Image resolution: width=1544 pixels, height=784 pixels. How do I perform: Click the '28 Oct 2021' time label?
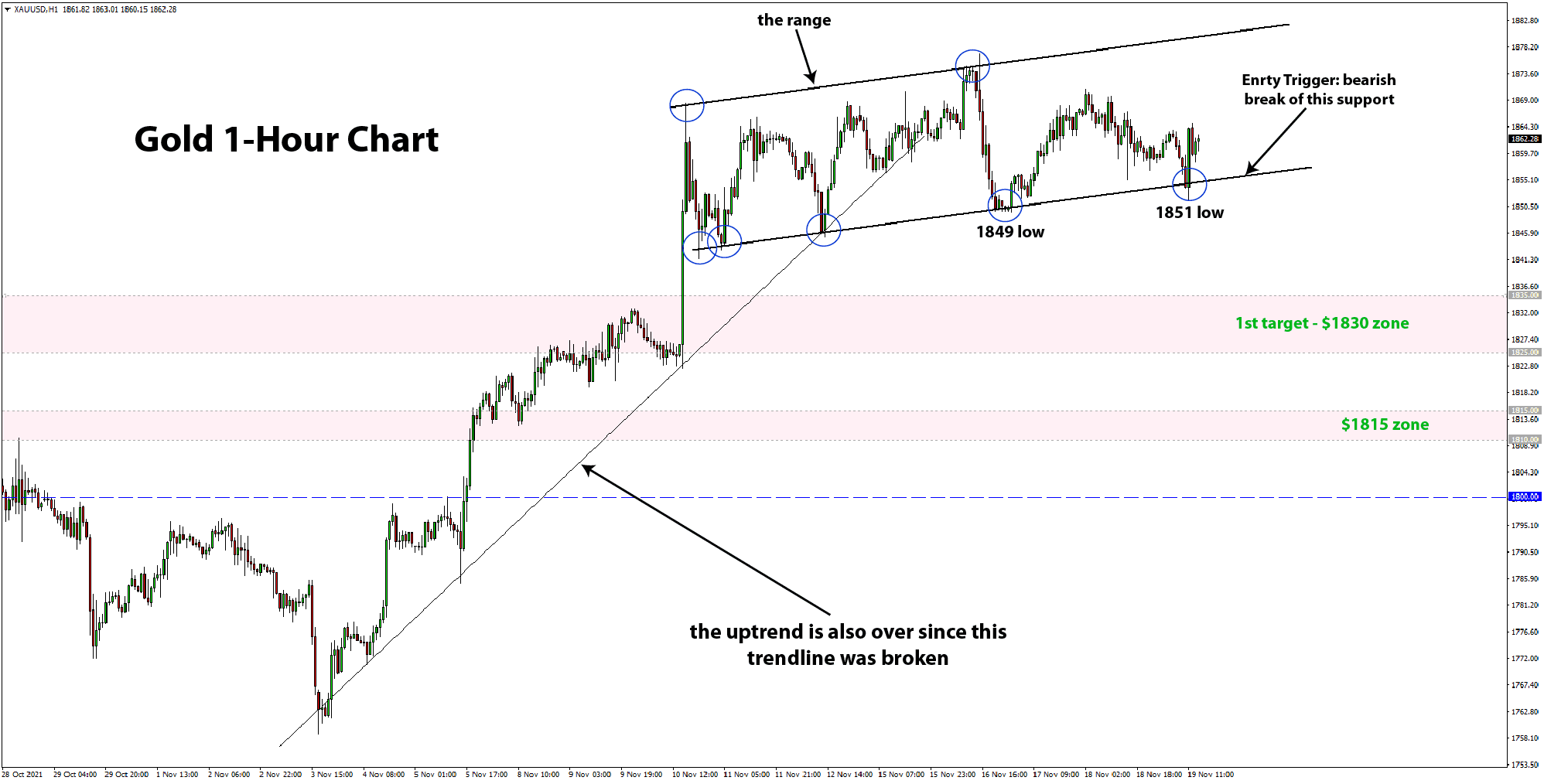pos(22,775)
